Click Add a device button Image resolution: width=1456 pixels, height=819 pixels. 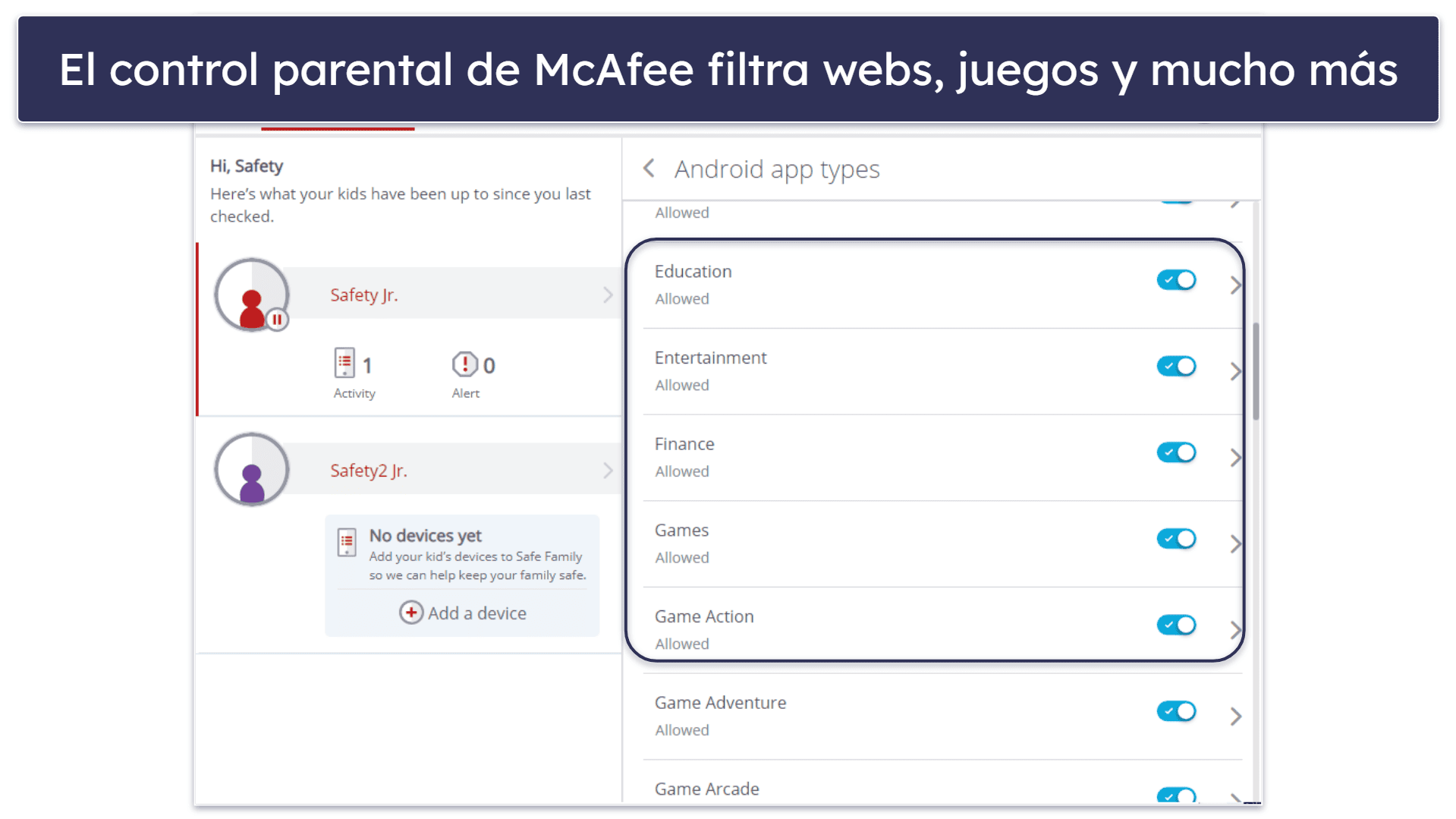point(463,613)
